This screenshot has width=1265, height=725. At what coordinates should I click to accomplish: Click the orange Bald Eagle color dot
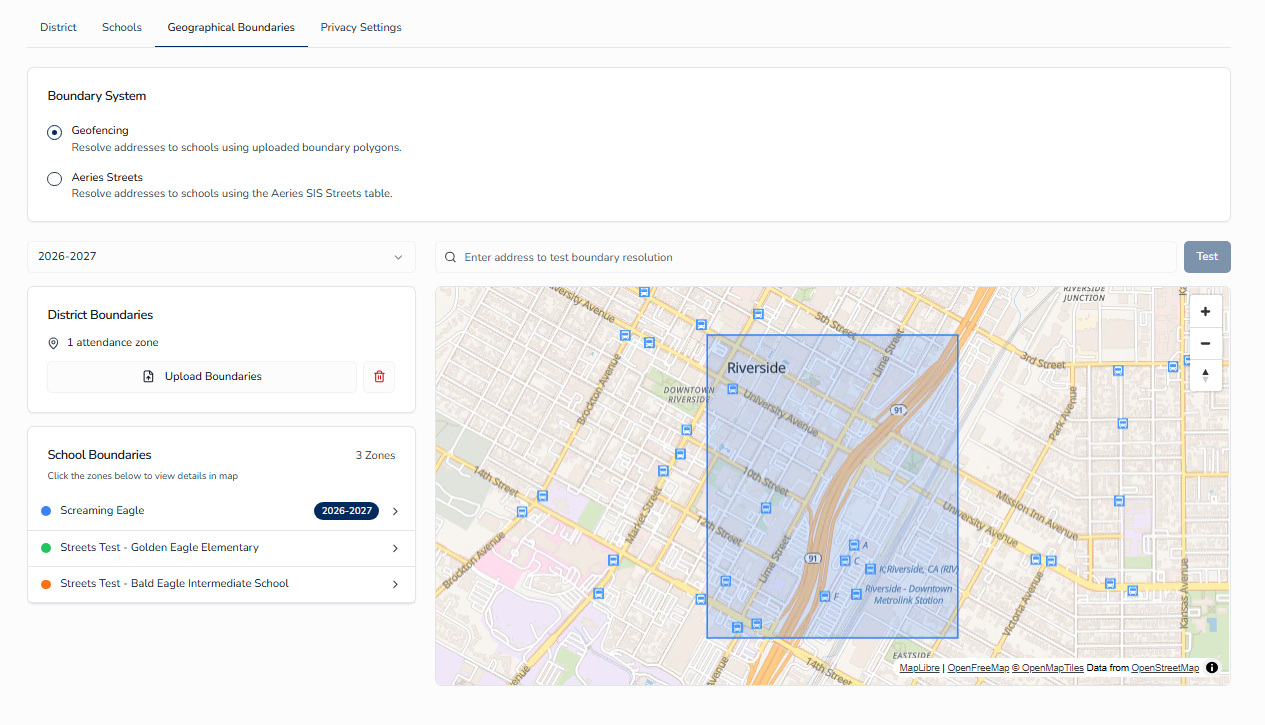click(46, 584)
